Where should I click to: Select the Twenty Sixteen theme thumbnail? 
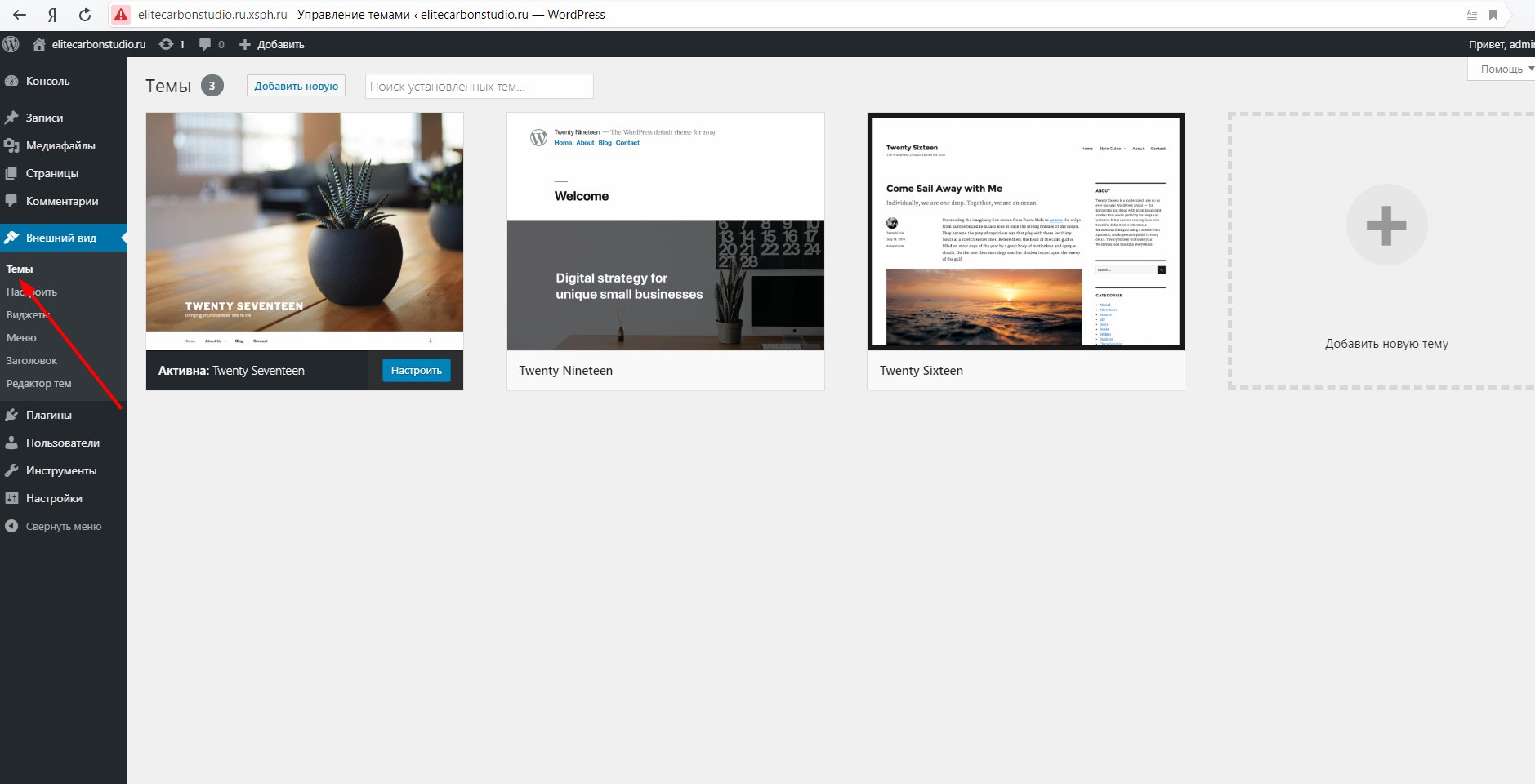coord(1025,232)
